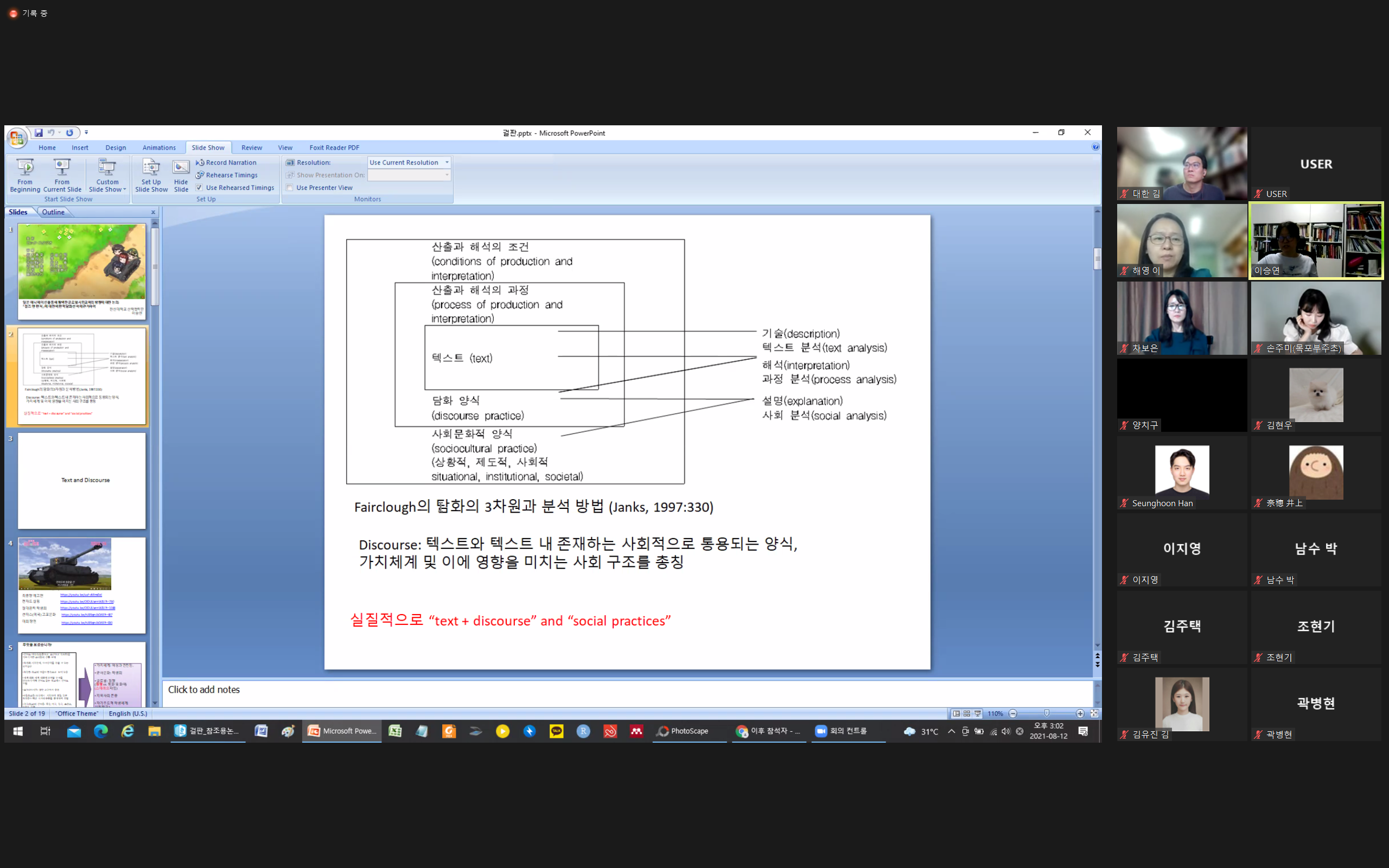Start slide show From Current Slide
This screenshot has height=868, width=1389.
62,175
